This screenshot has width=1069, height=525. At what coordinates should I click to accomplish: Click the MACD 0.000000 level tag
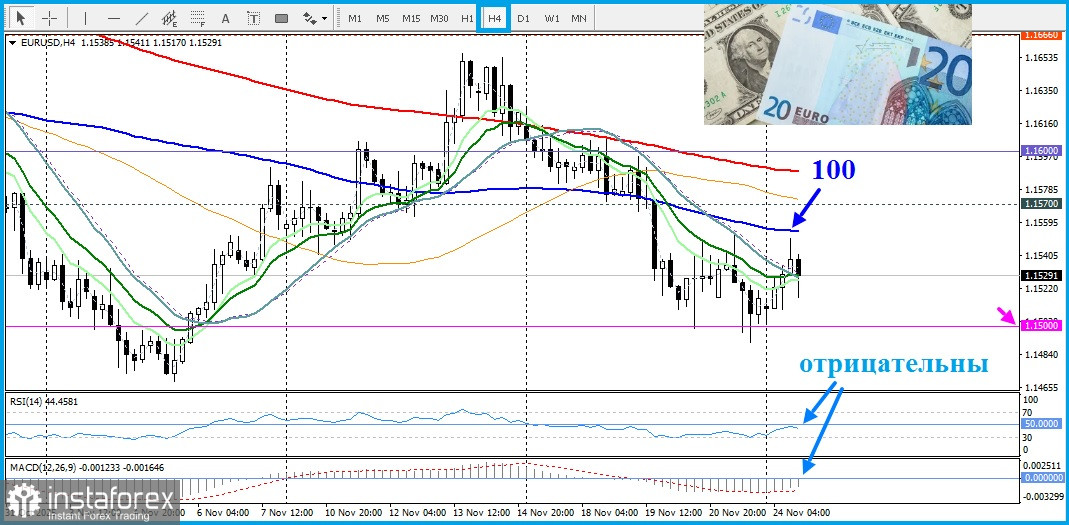[x=1040, y=478]
